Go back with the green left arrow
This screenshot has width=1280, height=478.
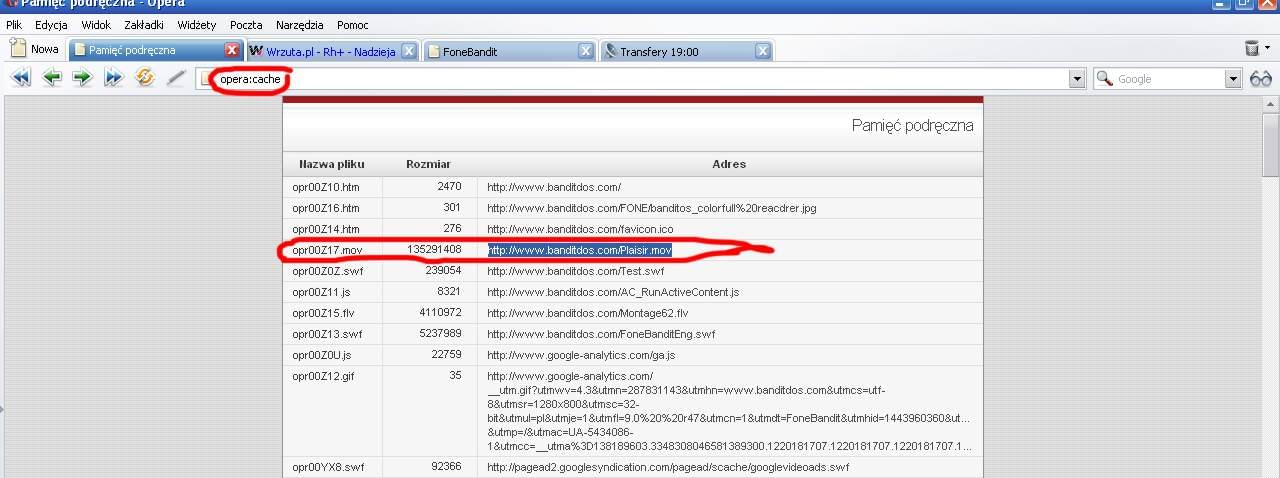point(51,78)
